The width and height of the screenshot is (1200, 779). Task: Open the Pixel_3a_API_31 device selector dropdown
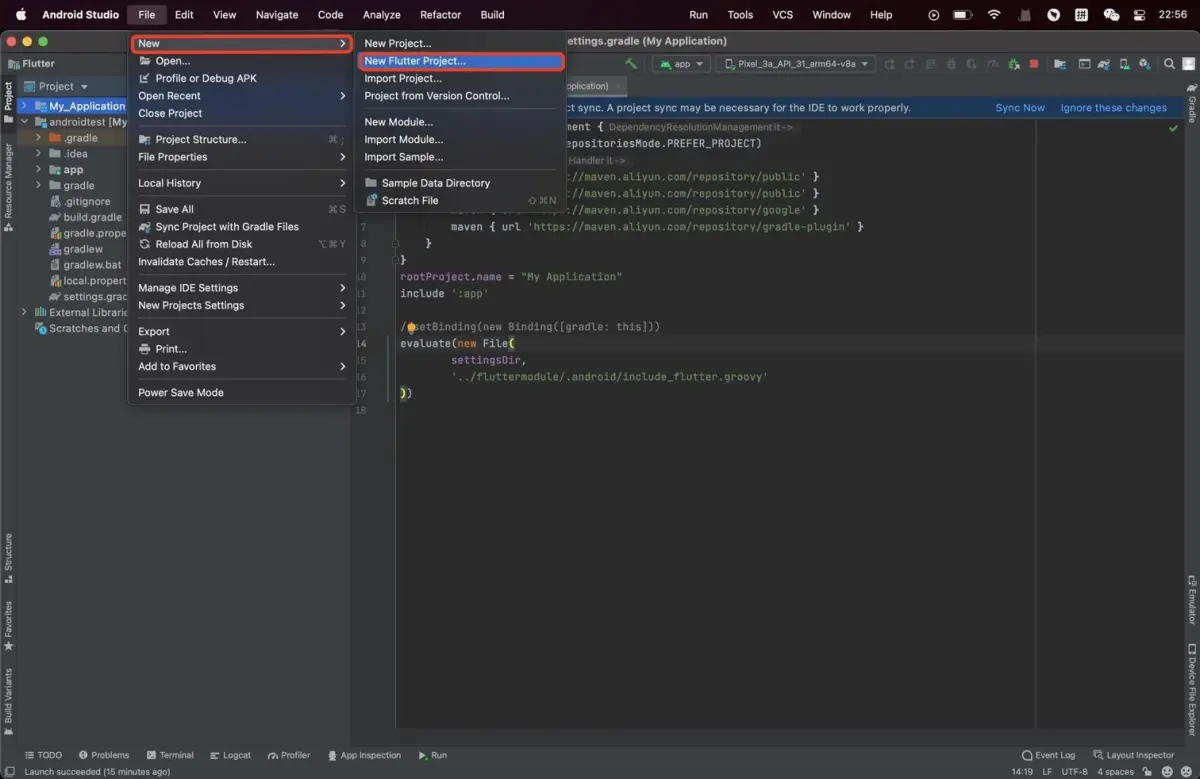(x=797, y=64)
